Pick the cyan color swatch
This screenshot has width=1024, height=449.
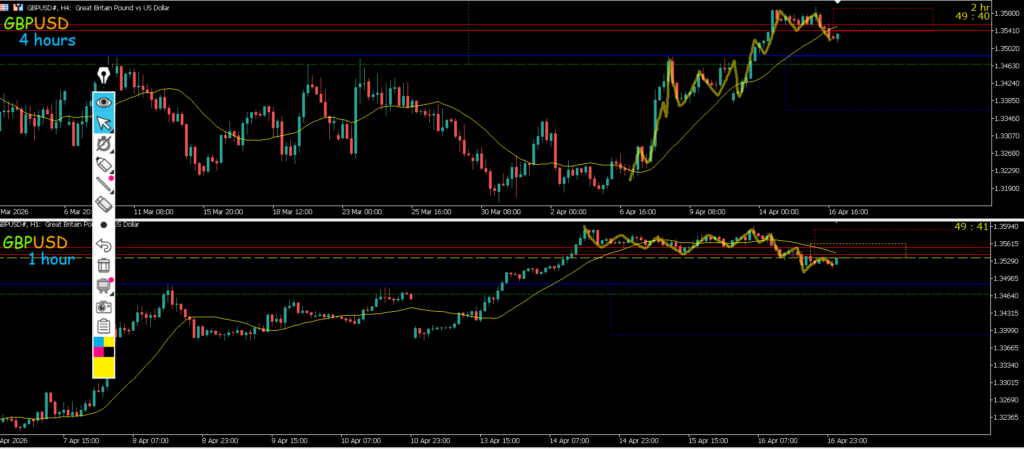click(x=98, y=341)
